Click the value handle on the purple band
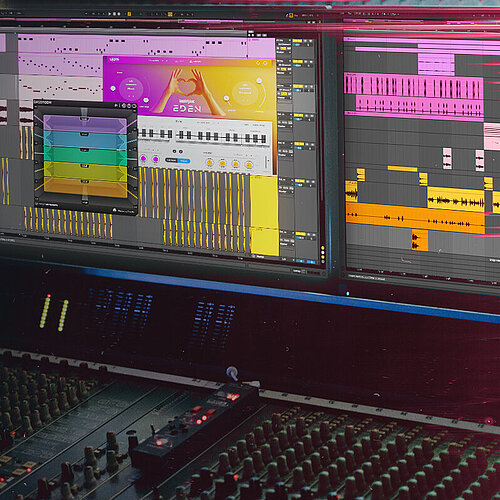Image resolution: width=500 pixels, height=500 pixels. [84, 119]
